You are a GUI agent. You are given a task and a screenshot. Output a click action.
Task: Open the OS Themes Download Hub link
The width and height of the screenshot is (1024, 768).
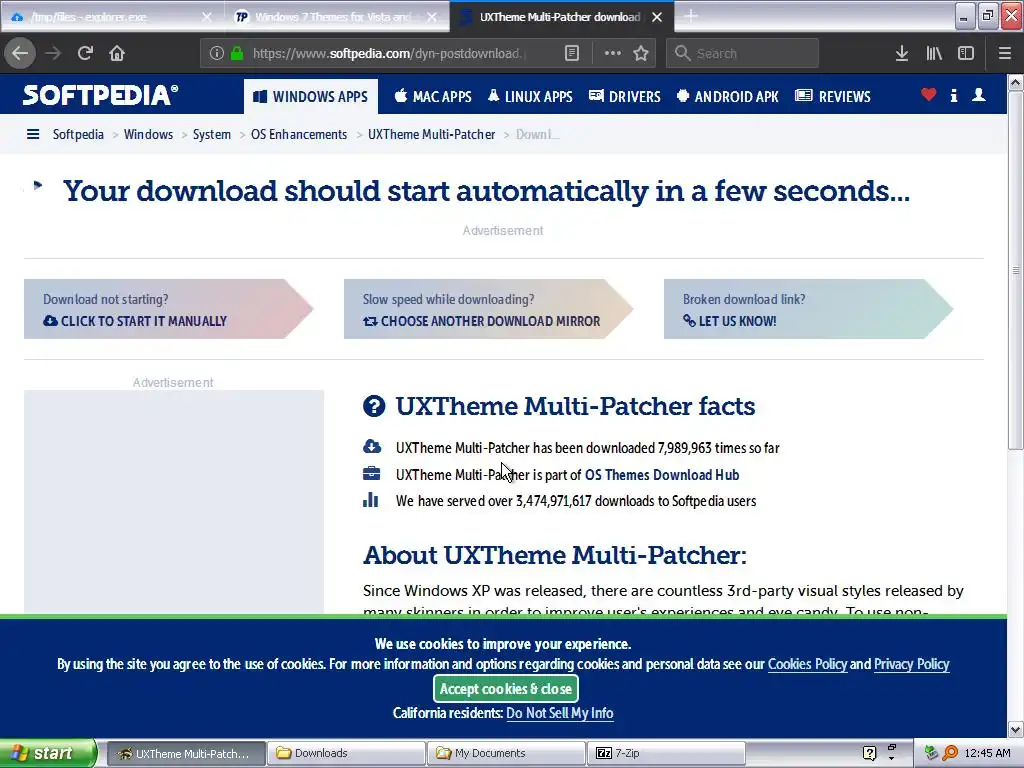point(662,475)
